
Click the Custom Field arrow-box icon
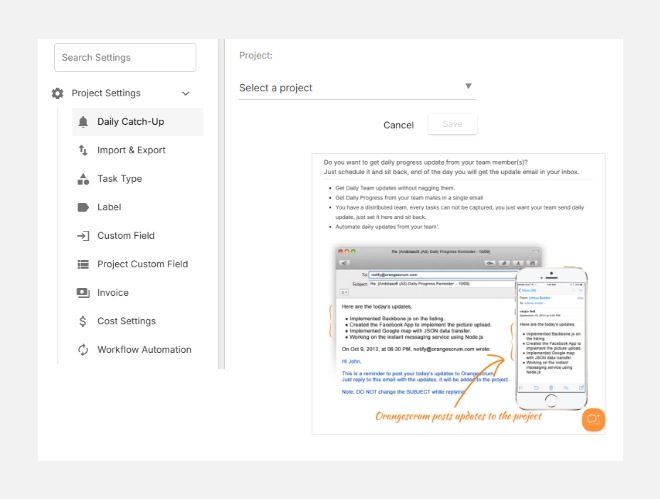click(x=83, y=236)
